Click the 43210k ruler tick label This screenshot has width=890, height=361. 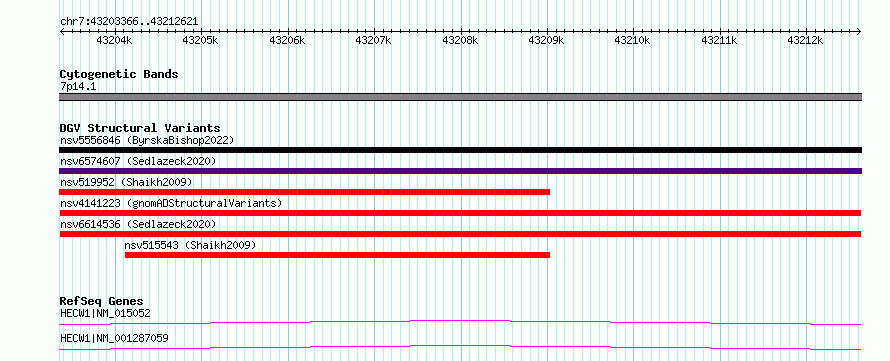tap(633, 40)
